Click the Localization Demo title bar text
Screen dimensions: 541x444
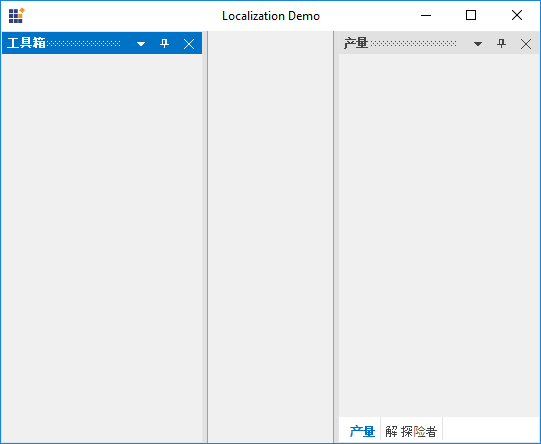[271, 16]
